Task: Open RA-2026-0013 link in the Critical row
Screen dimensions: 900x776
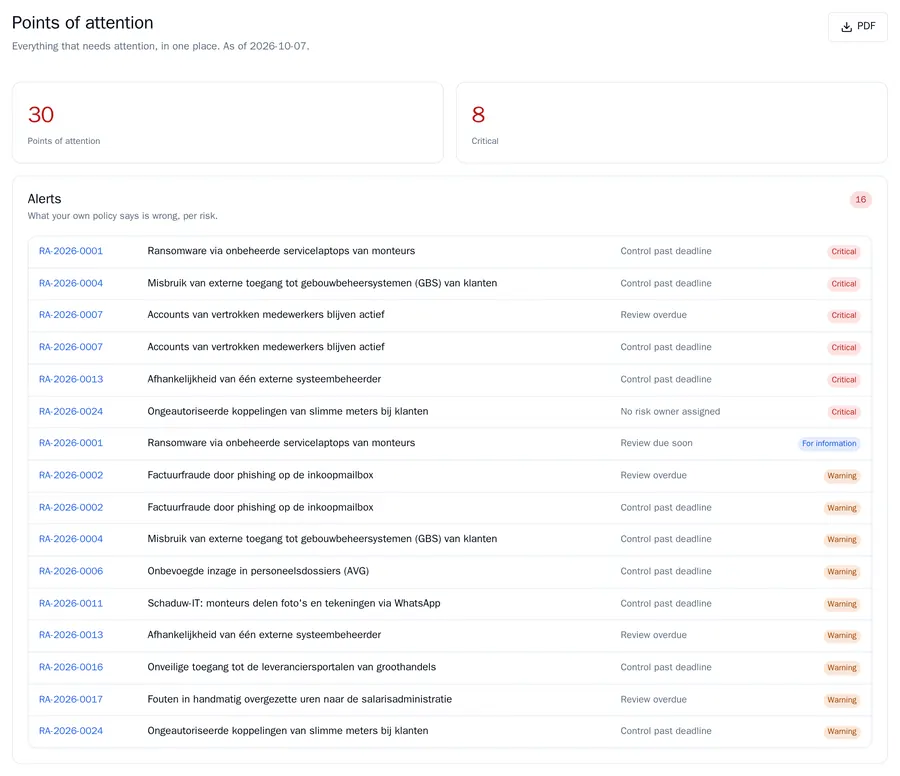Action: (71, 379)
